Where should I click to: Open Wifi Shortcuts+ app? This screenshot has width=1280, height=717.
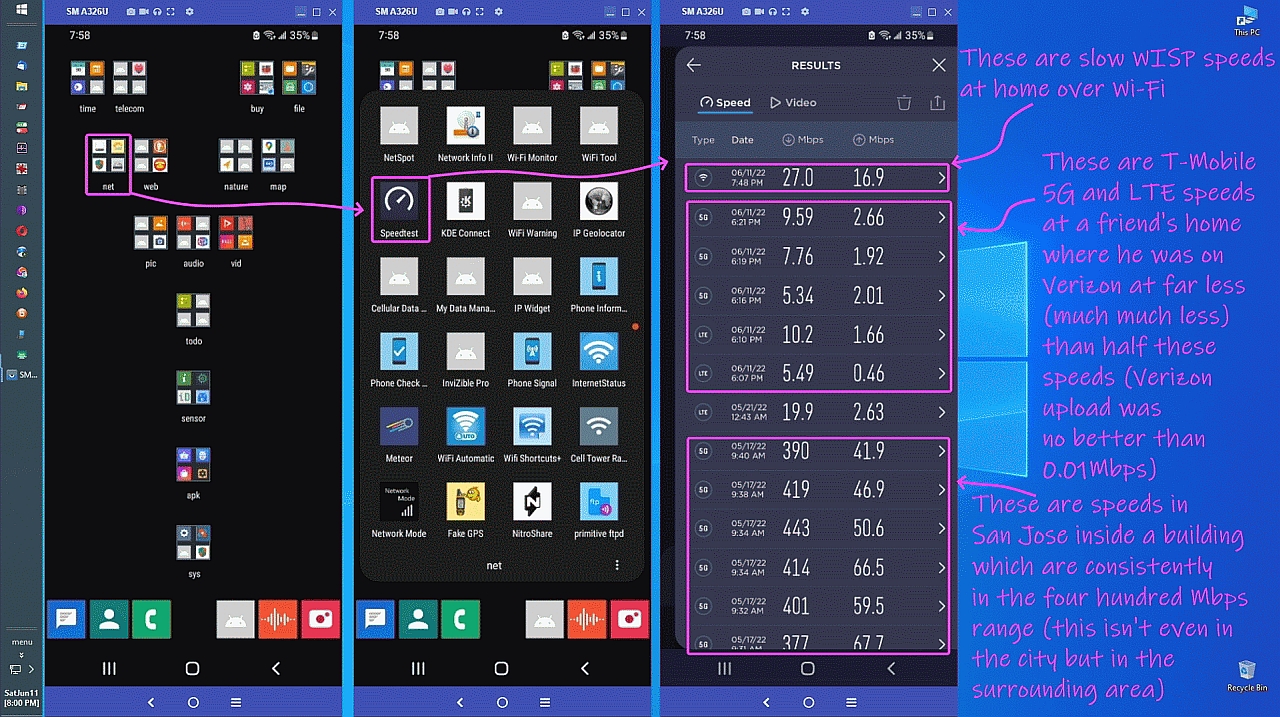[x=532, y=435]
